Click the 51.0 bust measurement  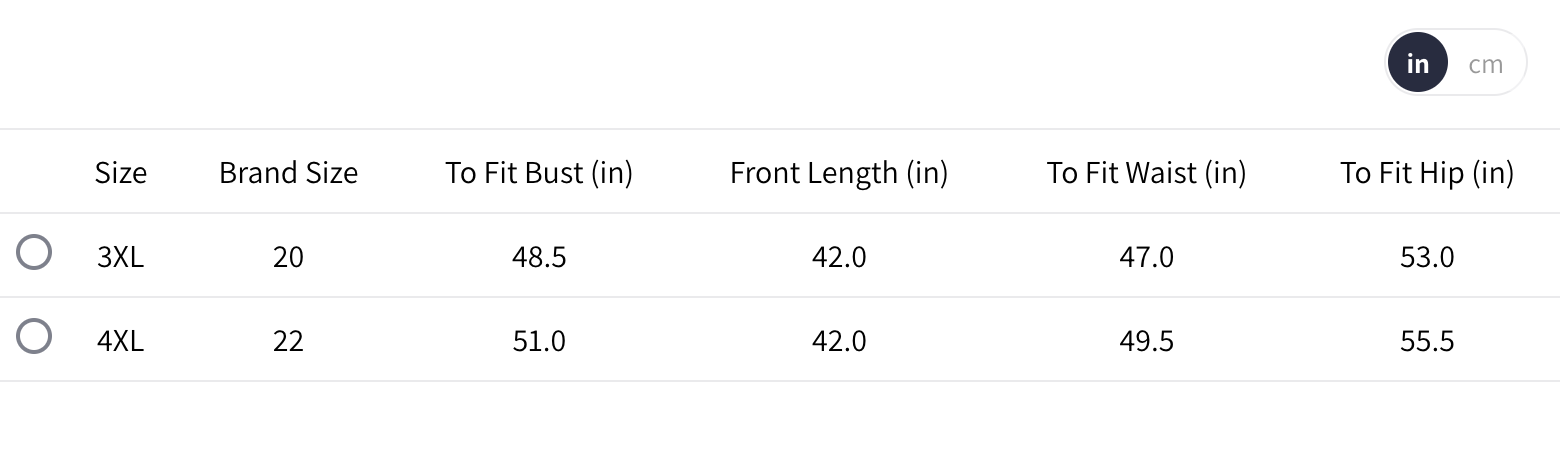pos(539,341)
